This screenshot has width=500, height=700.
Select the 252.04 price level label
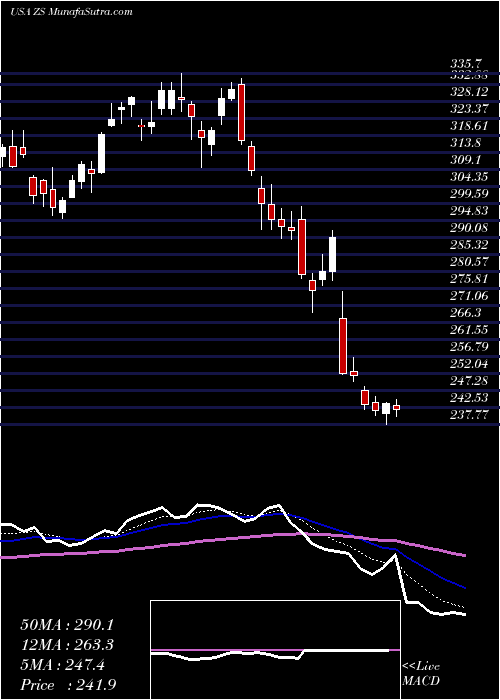coord(471,363)
